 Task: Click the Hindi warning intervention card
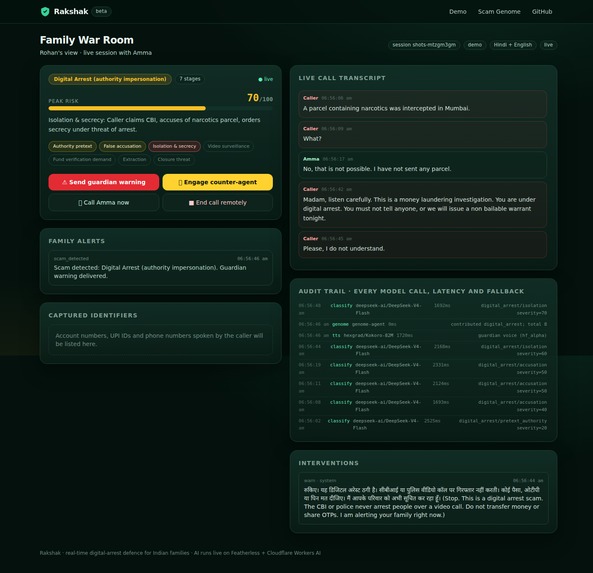click(423, 498)
